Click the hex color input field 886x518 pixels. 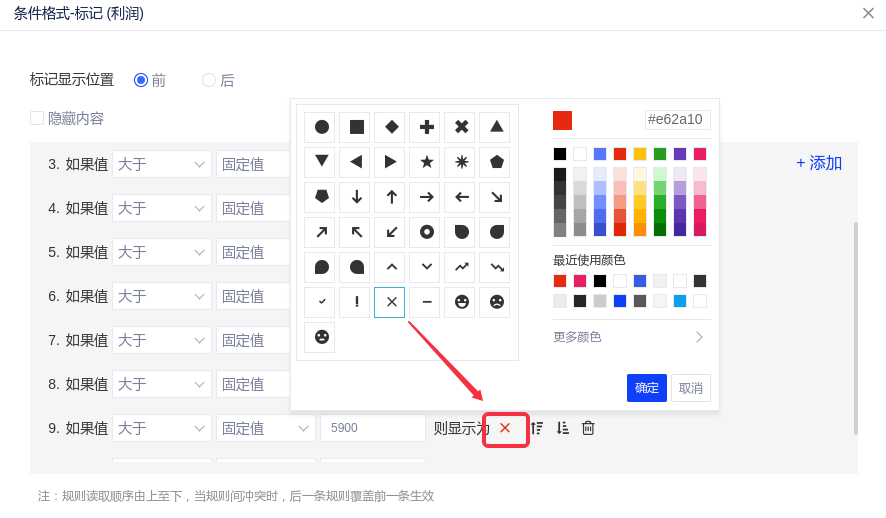pyautogui.click(x=677, y=120)
